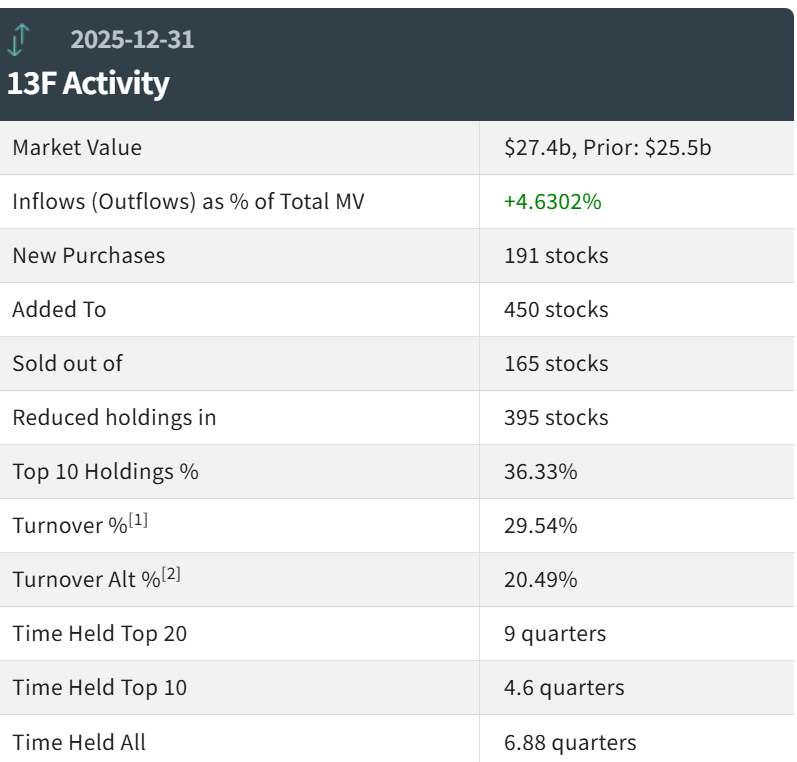The width and height of the screenshot is (797, 762).
Task: Click the 165 stocks sold out value
Action: pos(556,364)
